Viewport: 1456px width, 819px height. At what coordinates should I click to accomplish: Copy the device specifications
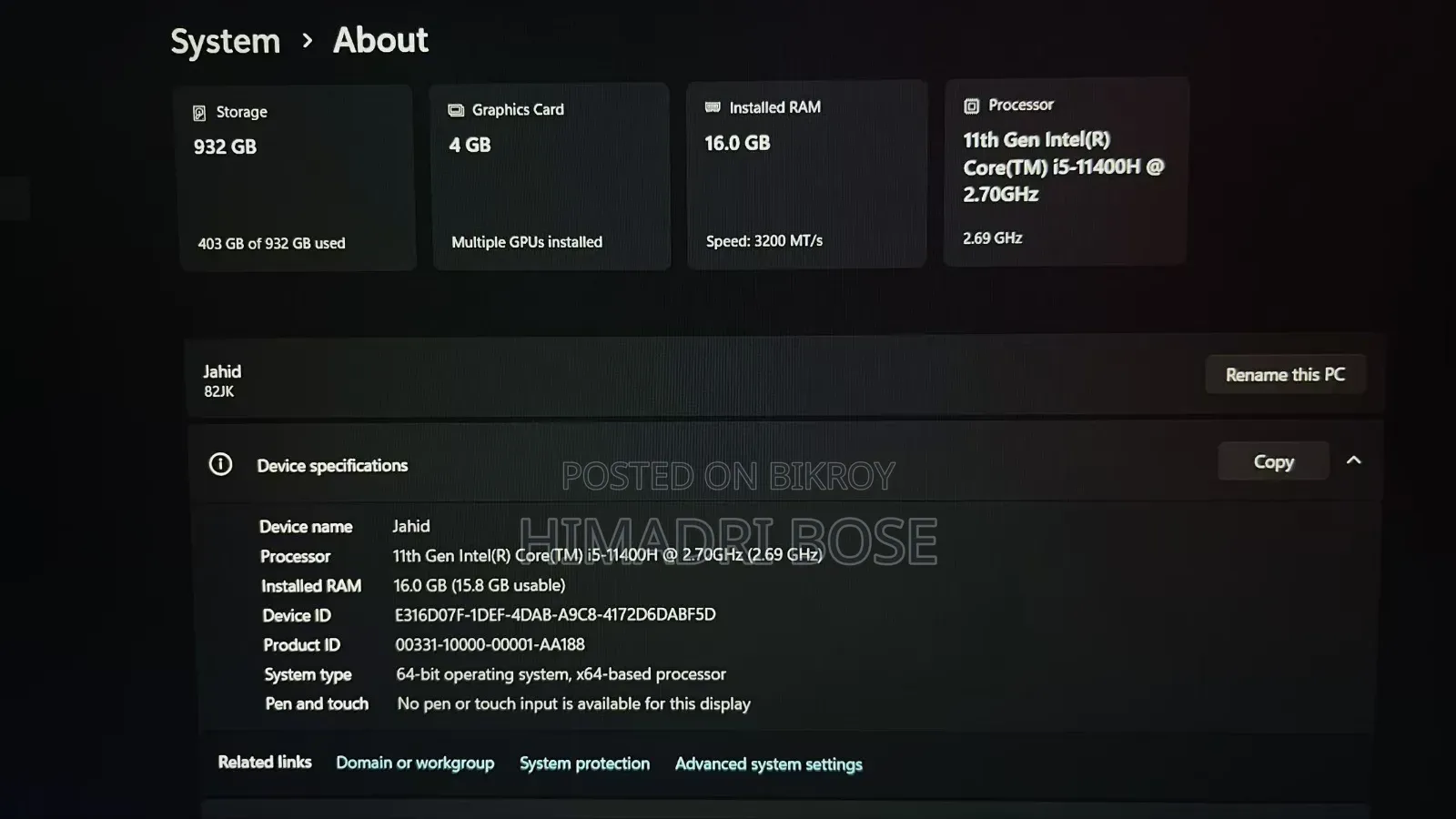point(1273,462)
